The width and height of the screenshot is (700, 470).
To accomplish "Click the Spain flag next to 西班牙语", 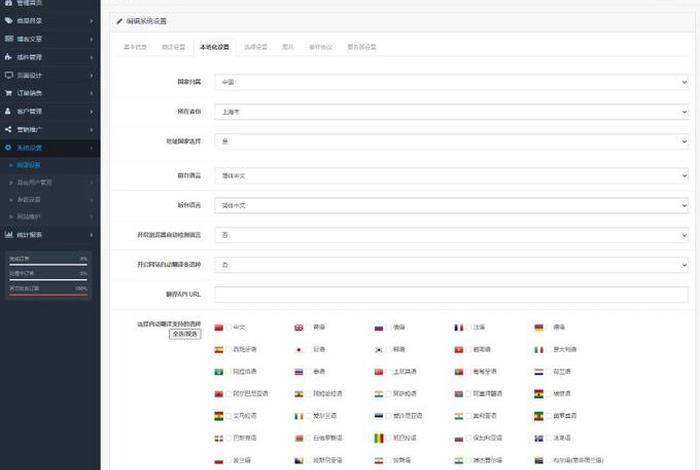I will [x=219, y=349].
